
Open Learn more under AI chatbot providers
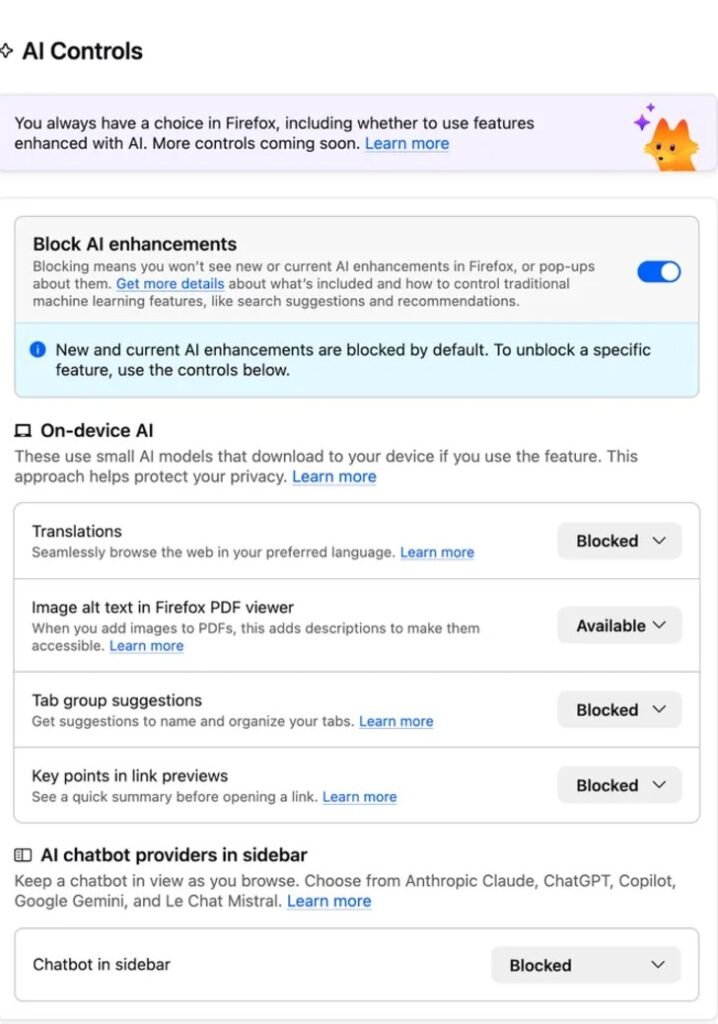329,901
